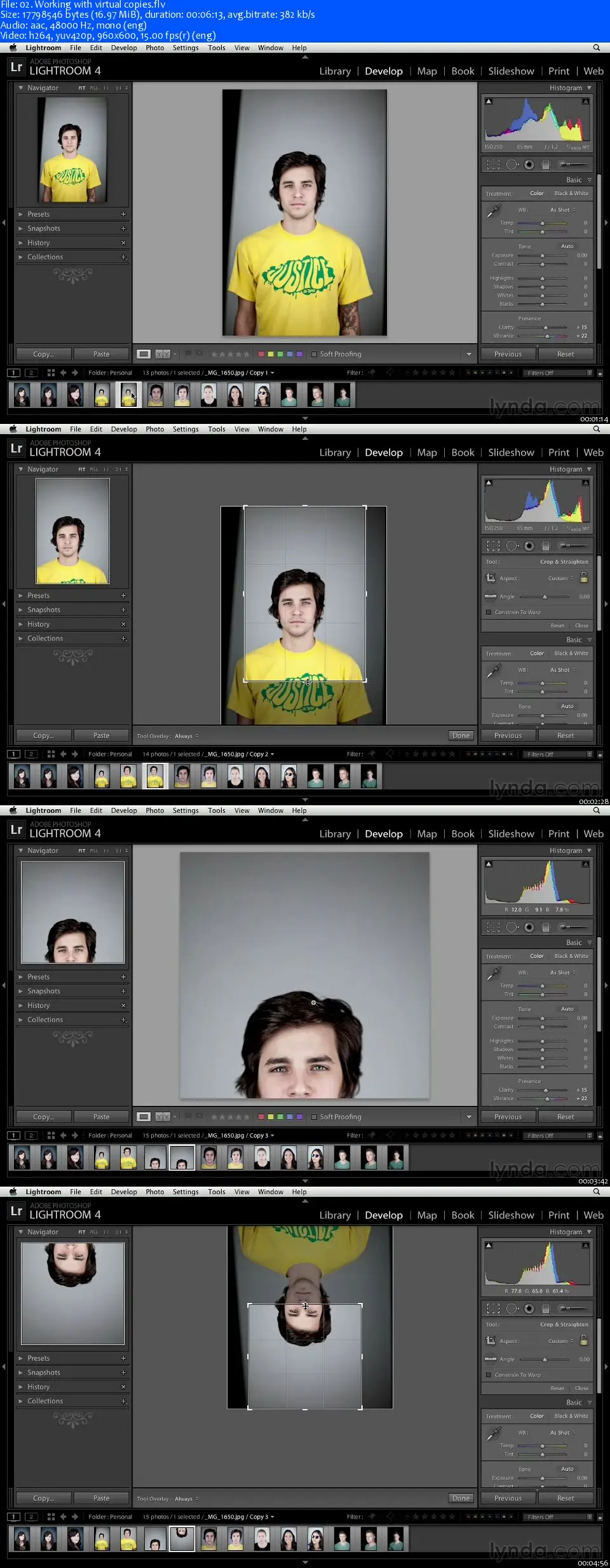The image size is (610, 1568).
Task: Click red color label in the 00:01:14 frame
Action: tap(261, 354)
